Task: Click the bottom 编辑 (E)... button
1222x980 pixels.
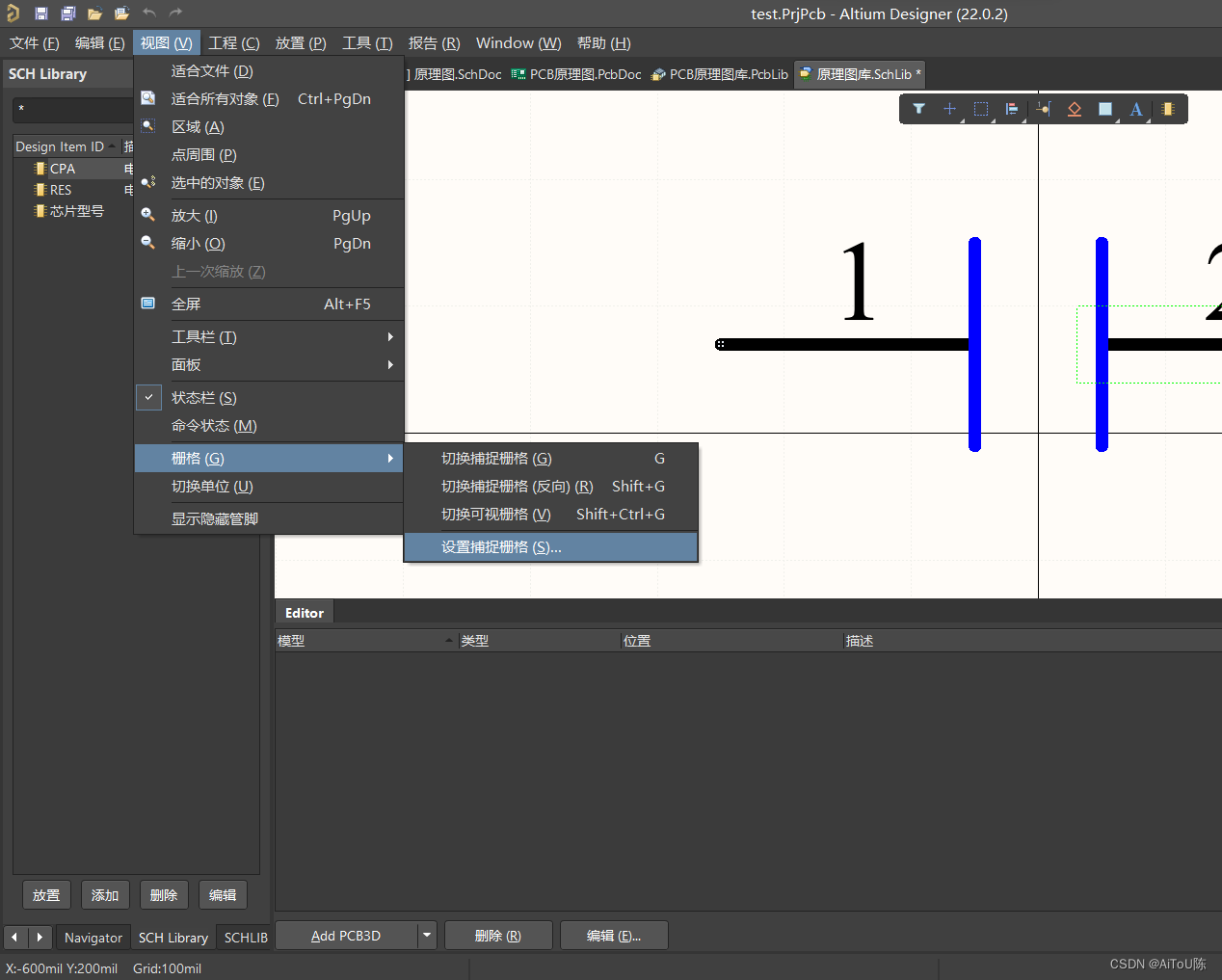Action: [x=614, y=936]
